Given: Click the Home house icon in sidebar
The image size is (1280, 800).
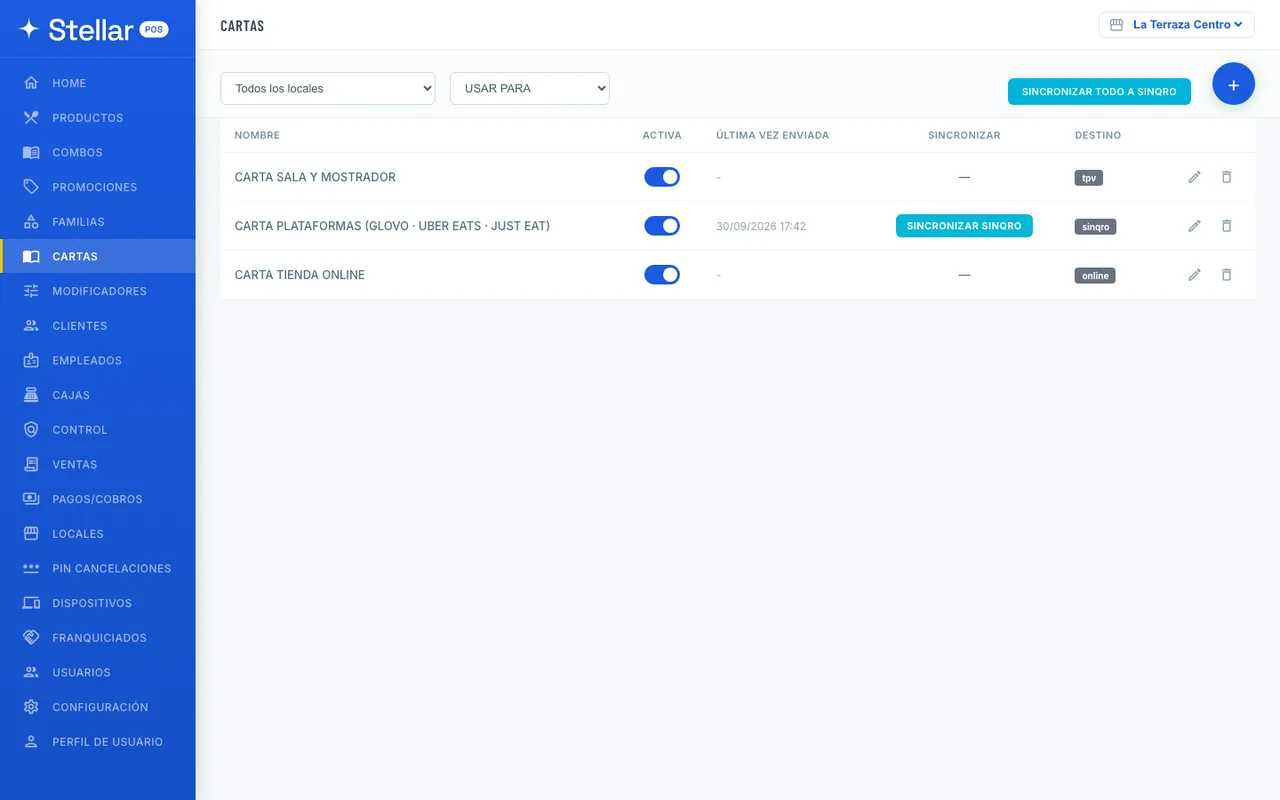Looking at the screenshot, I should [31, 83].
